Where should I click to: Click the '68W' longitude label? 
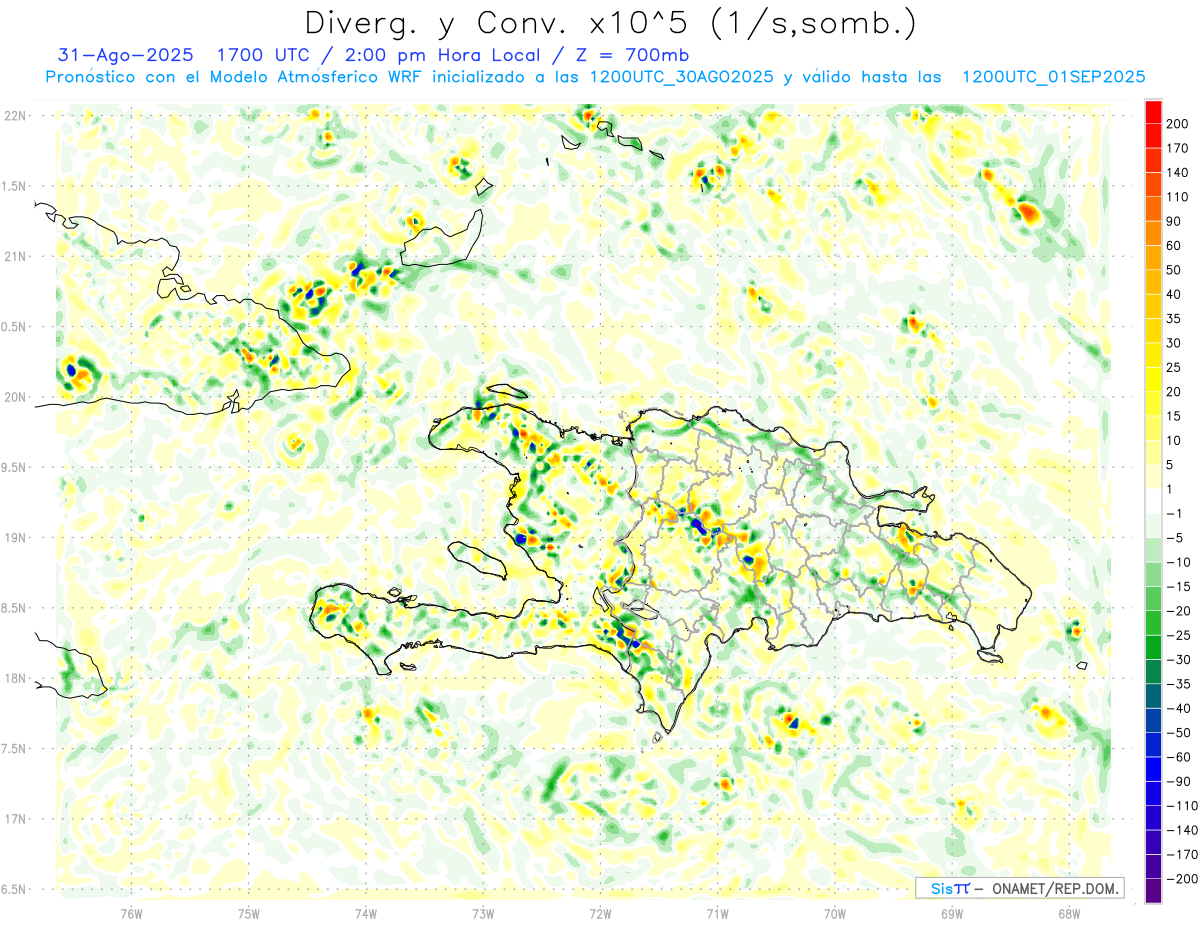[1068, 913]
